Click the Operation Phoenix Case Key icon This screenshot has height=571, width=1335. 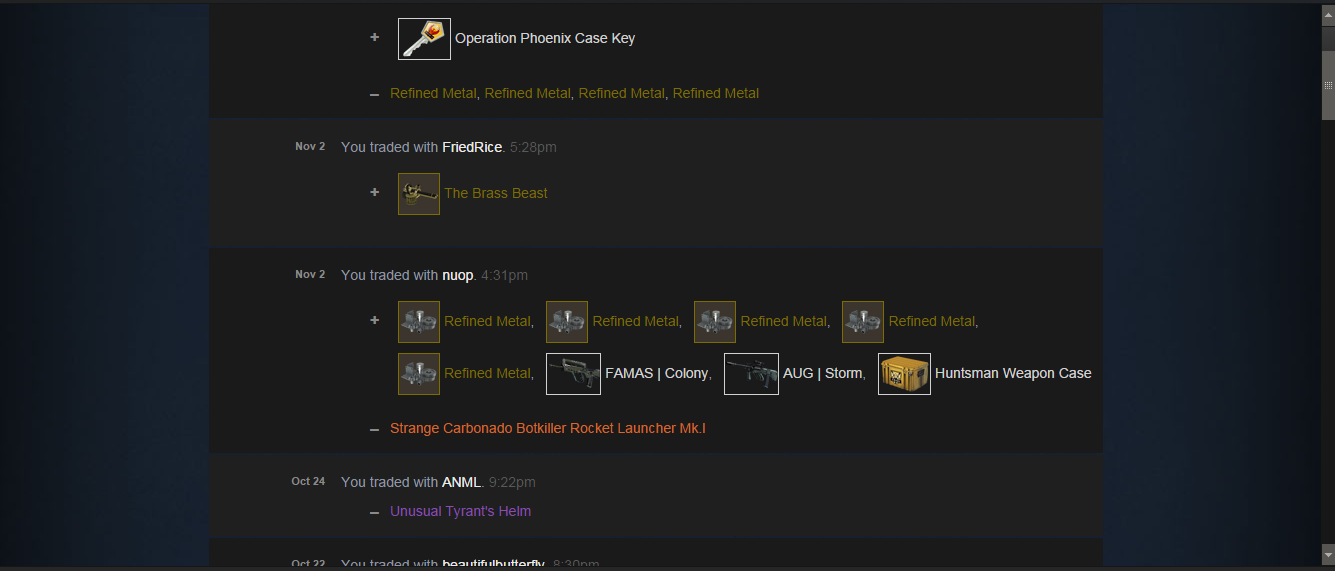point(424,39)
